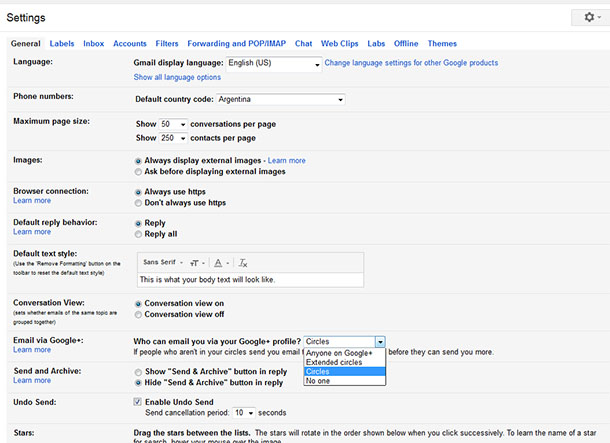Click the text size icon in text style toolbar
The image size is (610, 443).
[x=197, y=263]
